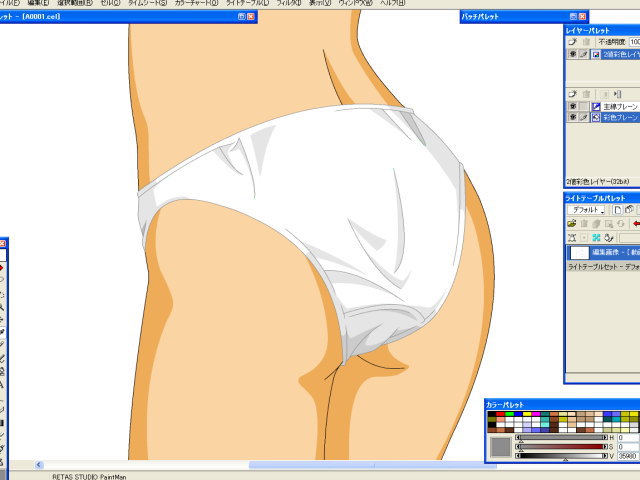Screen dimensions: 640x480
Task: Open the デフォルト dropdown in light table palette
Action: [590, 210]
